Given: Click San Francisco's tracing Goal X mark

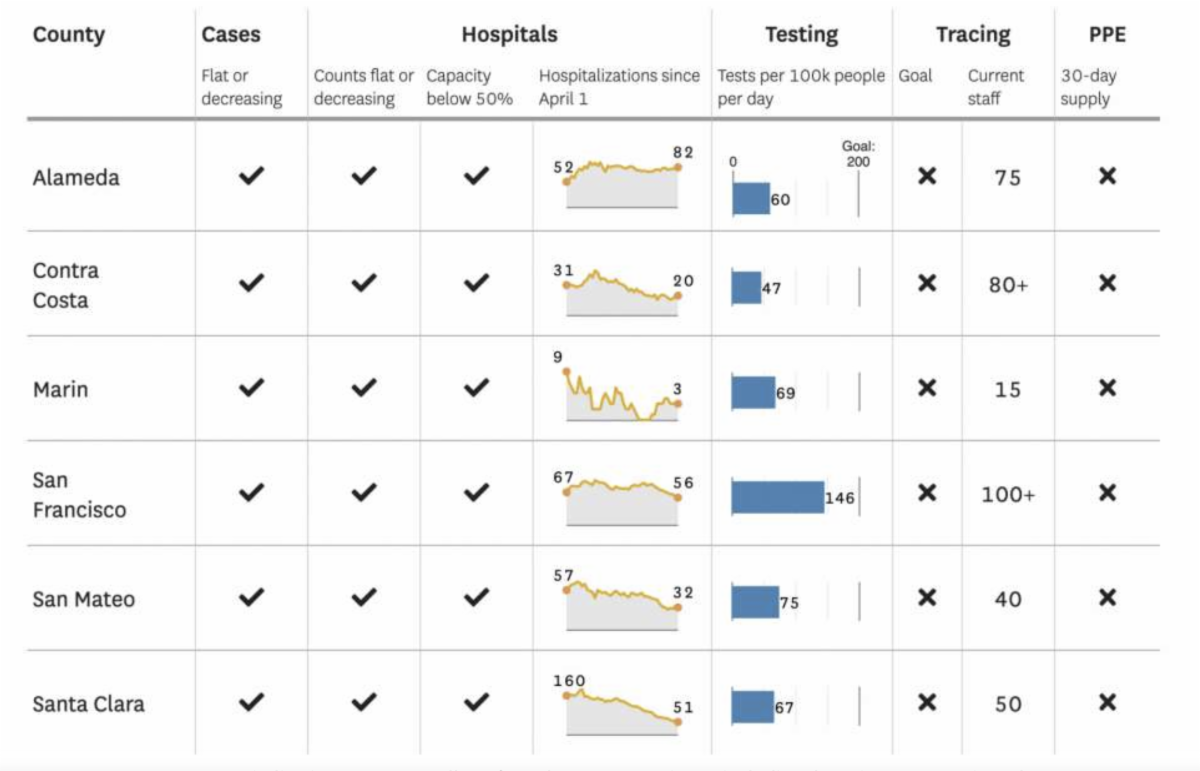Looking at the screenshot, I should [927, 493].
